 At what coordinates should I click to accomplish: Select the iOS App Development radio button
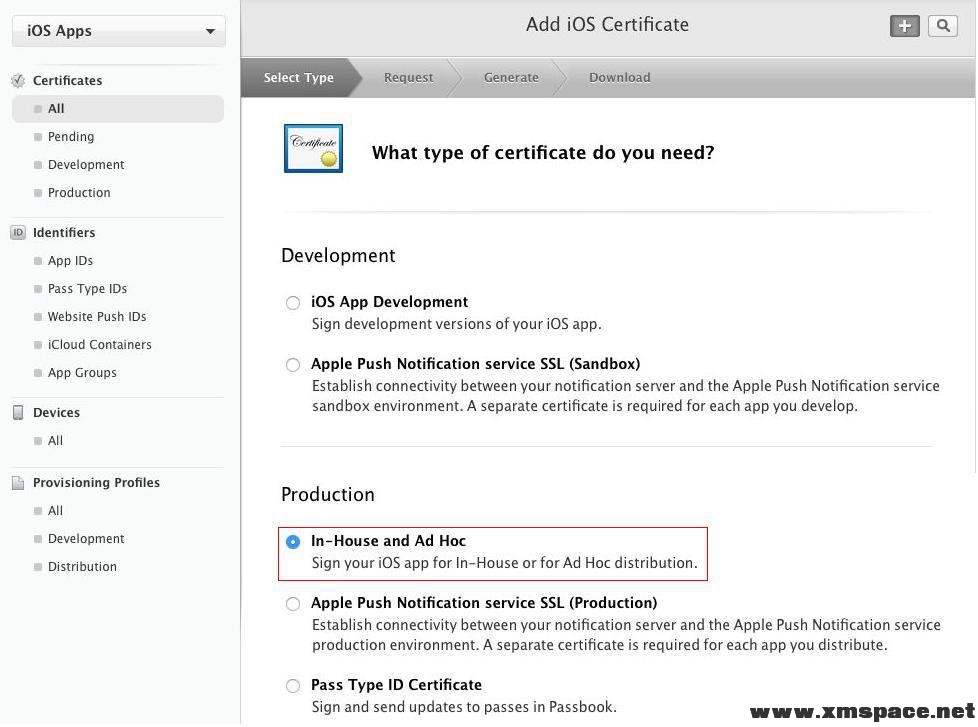click(293, 303)
